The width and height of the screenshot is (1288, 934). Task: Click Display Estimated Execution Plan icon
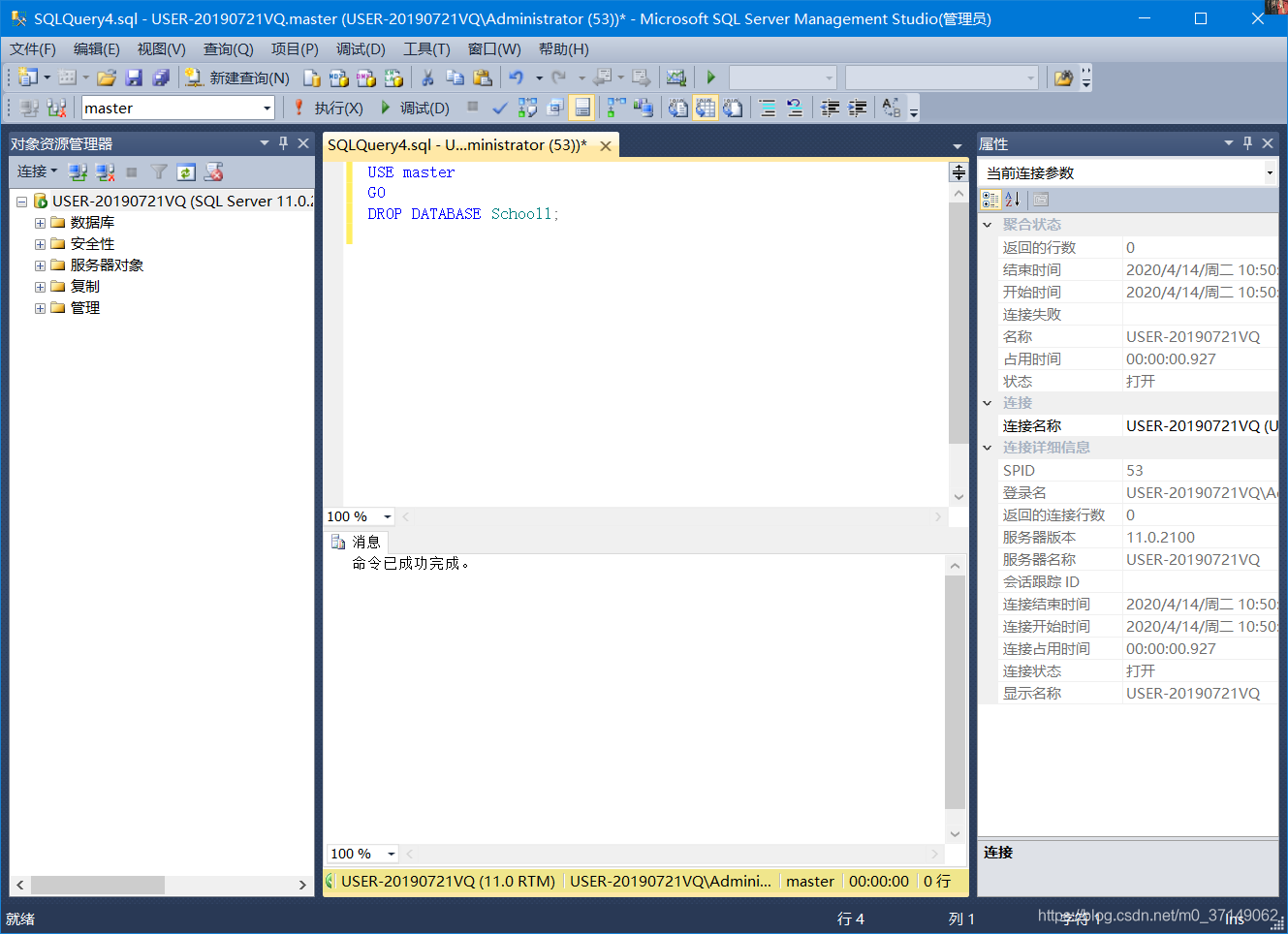[527, 108]
